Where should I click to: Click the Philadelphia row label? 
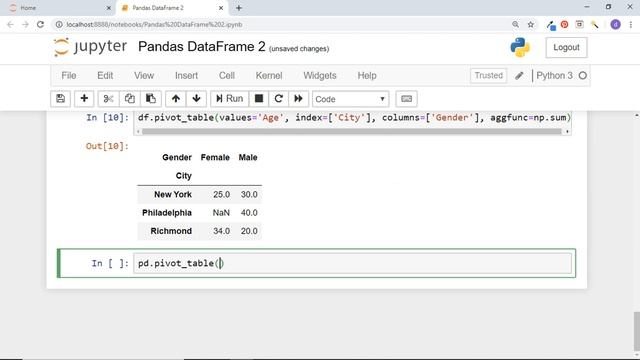(x=167, y=213)
